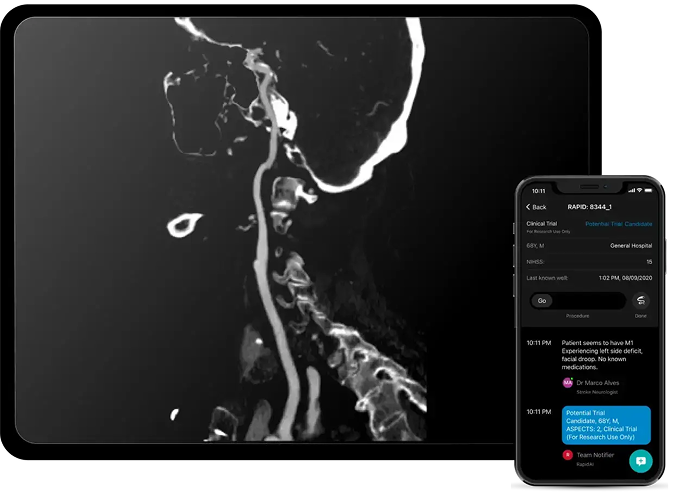The image size is (700, 496).
Task: Tap the General Hospital row
Action: pyautogui.click(x=589, y=246)
